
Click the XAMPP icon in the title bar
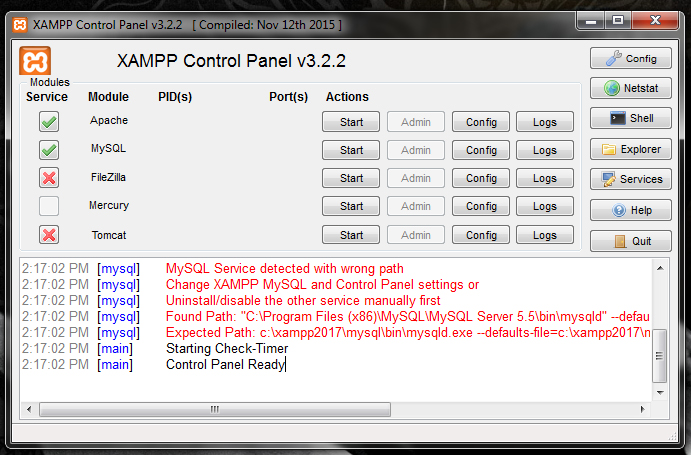coord(20,25)
